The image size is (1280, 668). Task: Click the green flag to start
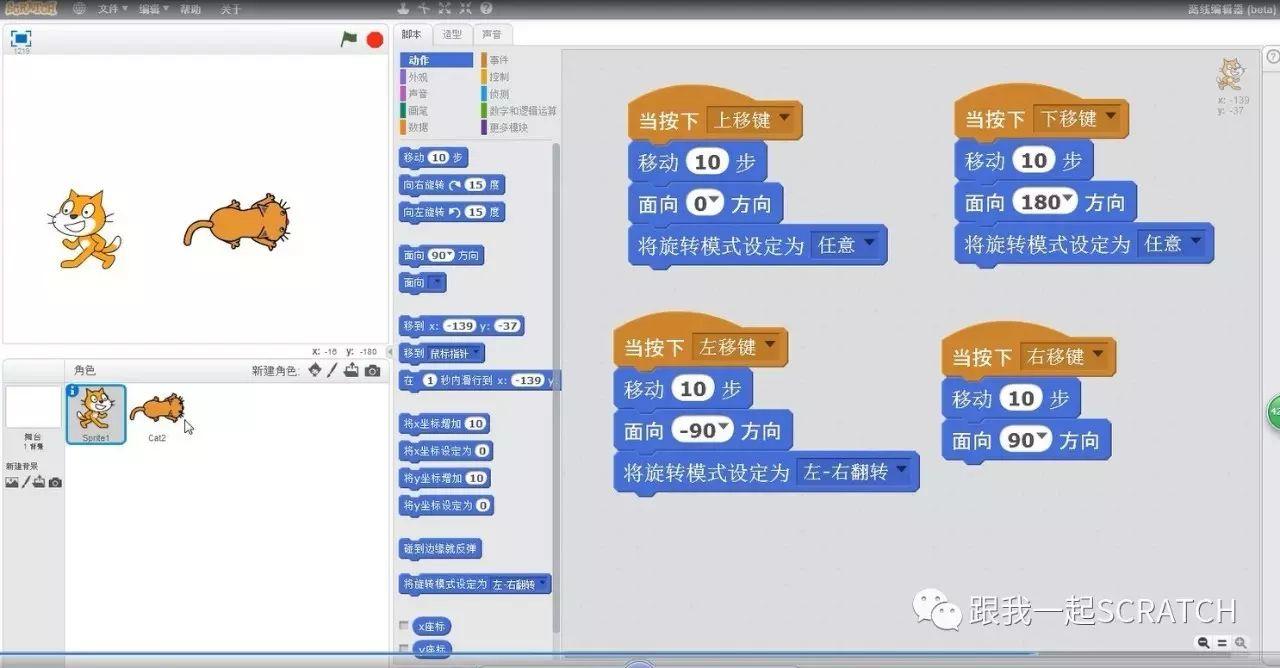tap(348, 39)
